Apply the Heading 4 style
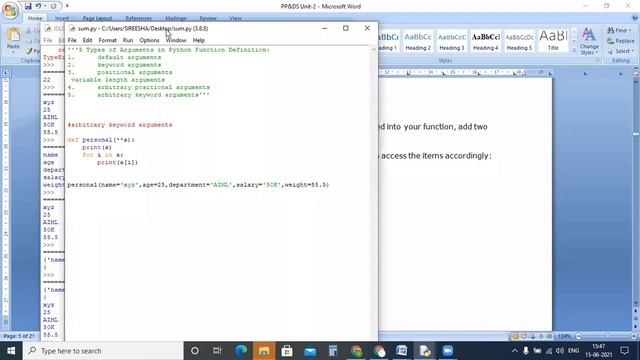The width and height of the screenshot is (640, 360). click(x=485, y=41)
